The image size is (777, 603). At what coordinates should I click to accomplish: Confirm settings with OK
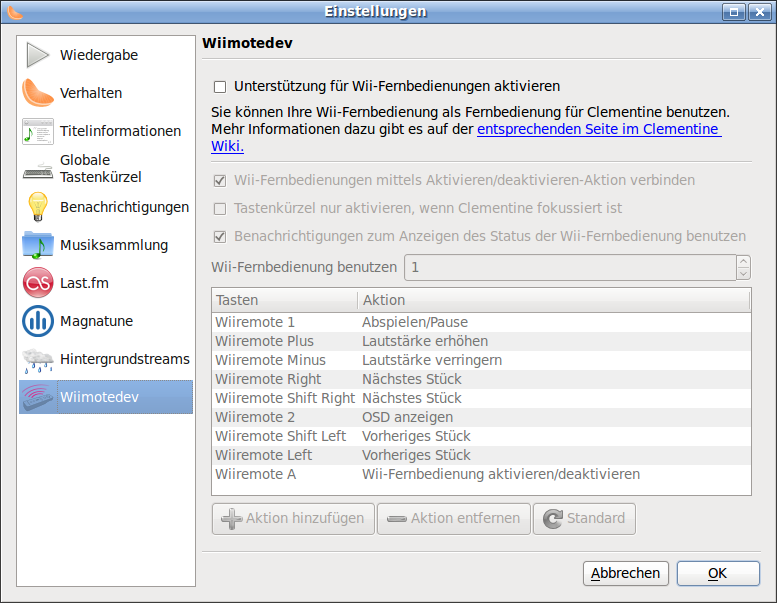718,573
